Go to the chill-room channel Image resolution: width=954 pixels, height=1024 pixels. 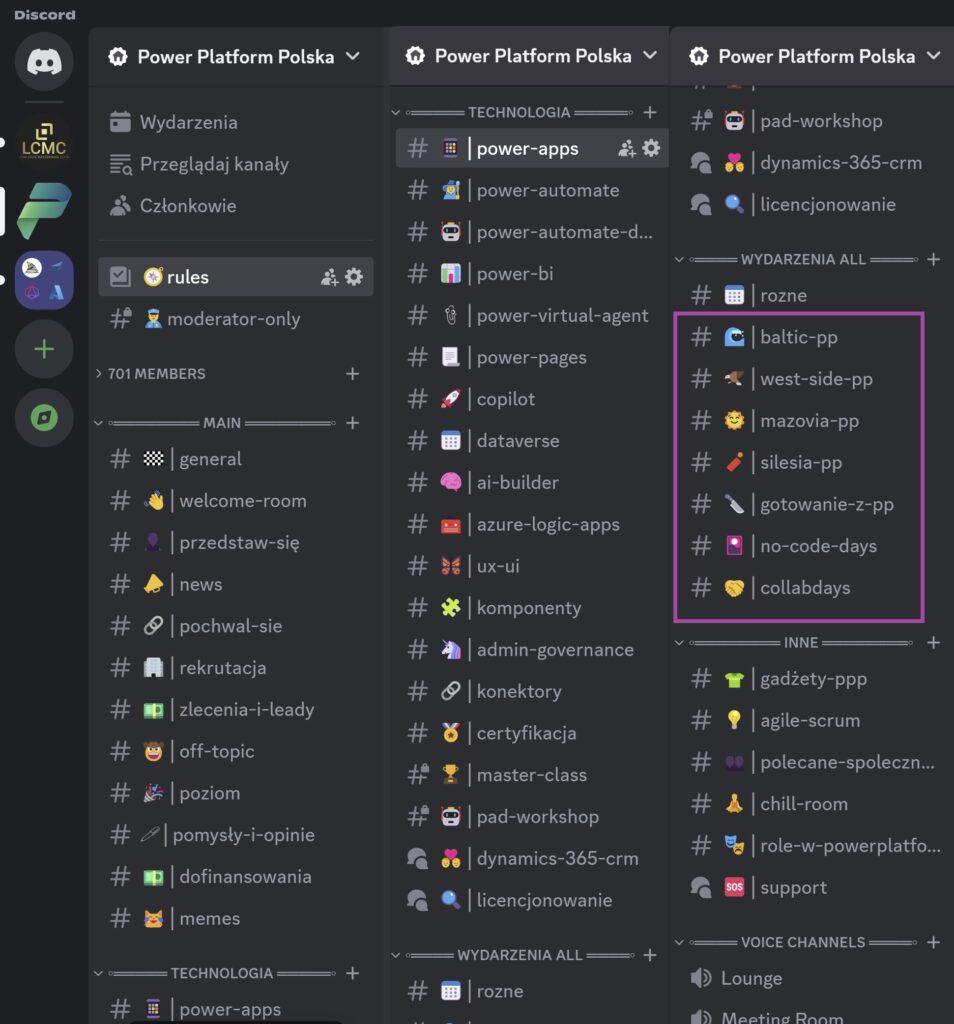[x=815, y=804]
